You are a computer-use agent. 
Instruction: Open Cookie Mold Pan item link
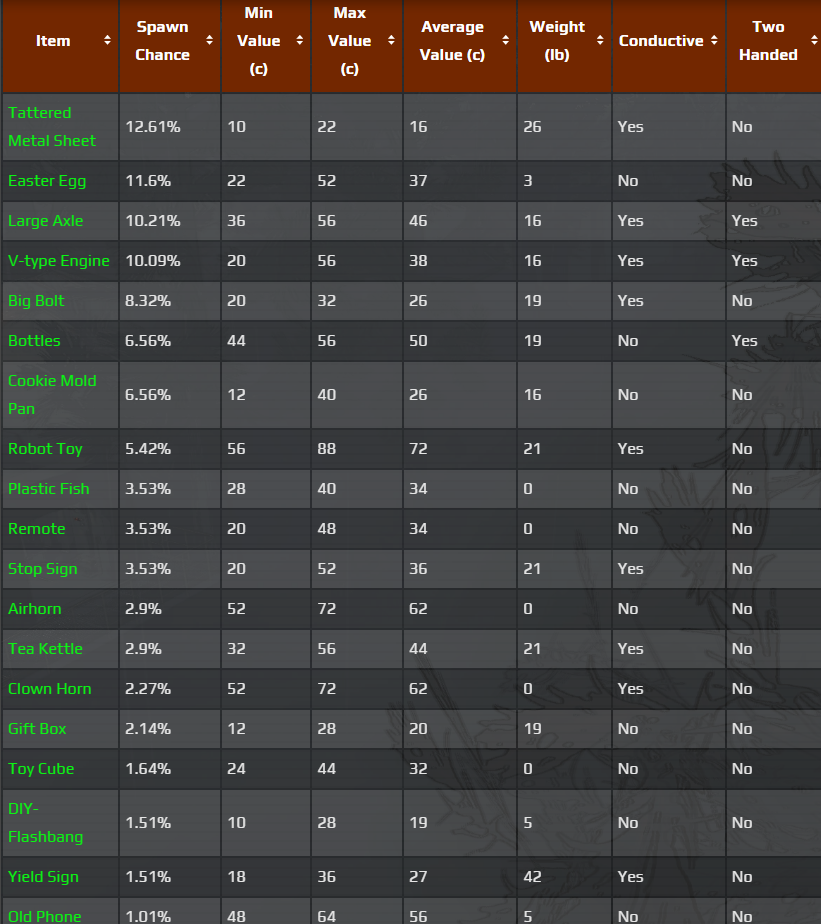(x=52, y=395)
